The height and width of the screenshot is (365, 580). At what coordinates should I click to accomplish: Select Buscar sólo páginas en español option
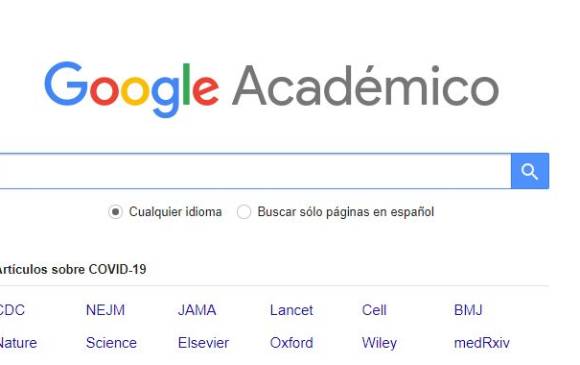pyautogui.click(x=244, y=212)
